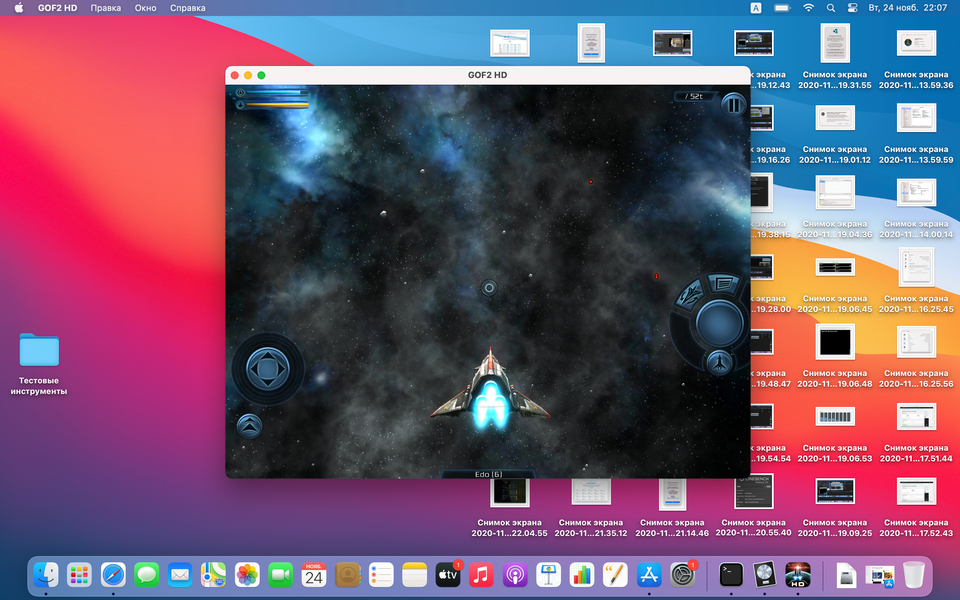Tap the virtual joystick directional pad
This screenshot has width=960, height=600.
tap(267, 368)
